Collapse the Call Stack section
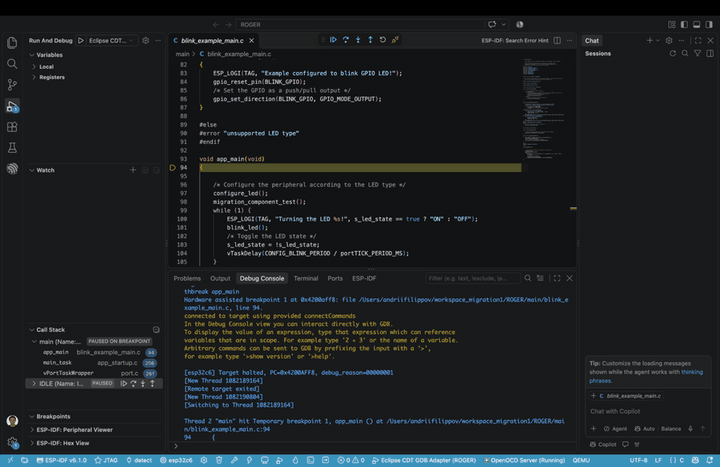Image resolution: width=720 pixels, height=467 pixels. pyautogui.click(x=32, y=330)
